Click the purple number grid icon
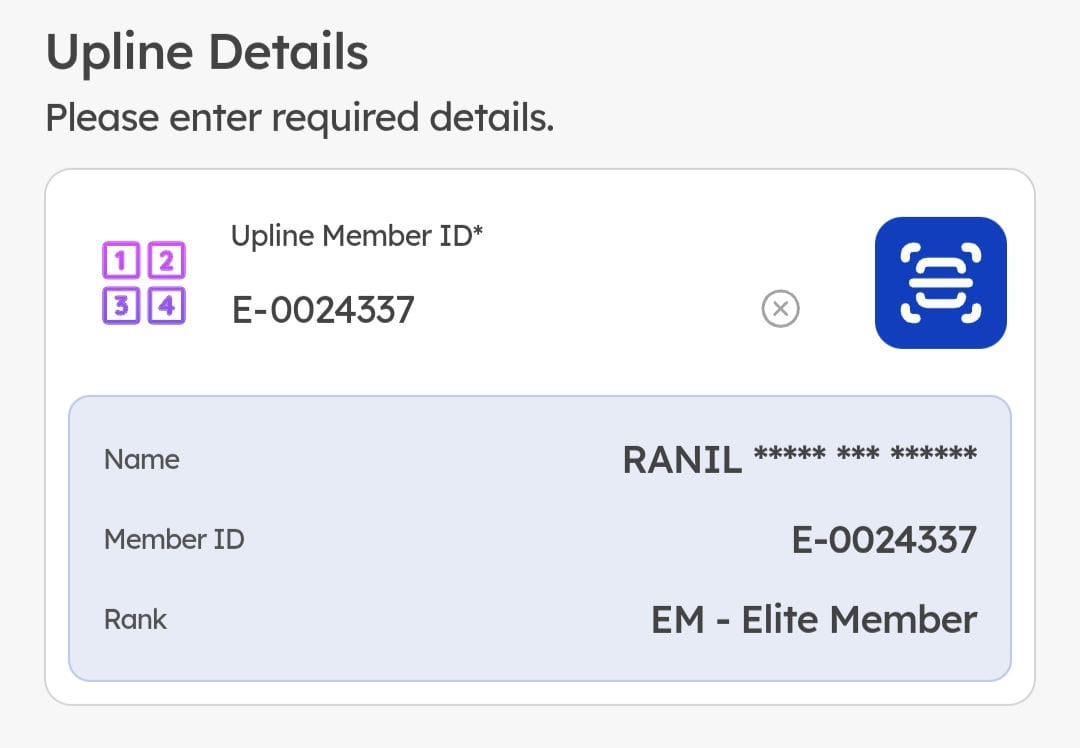 click(144, 283)
